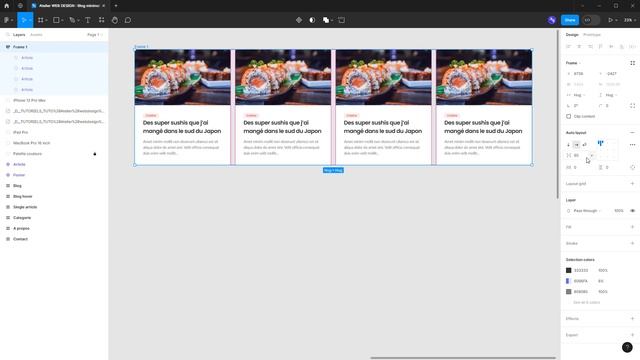Click the 333333 color swatch
Screen dimensions: 640x360
point(569,270)
